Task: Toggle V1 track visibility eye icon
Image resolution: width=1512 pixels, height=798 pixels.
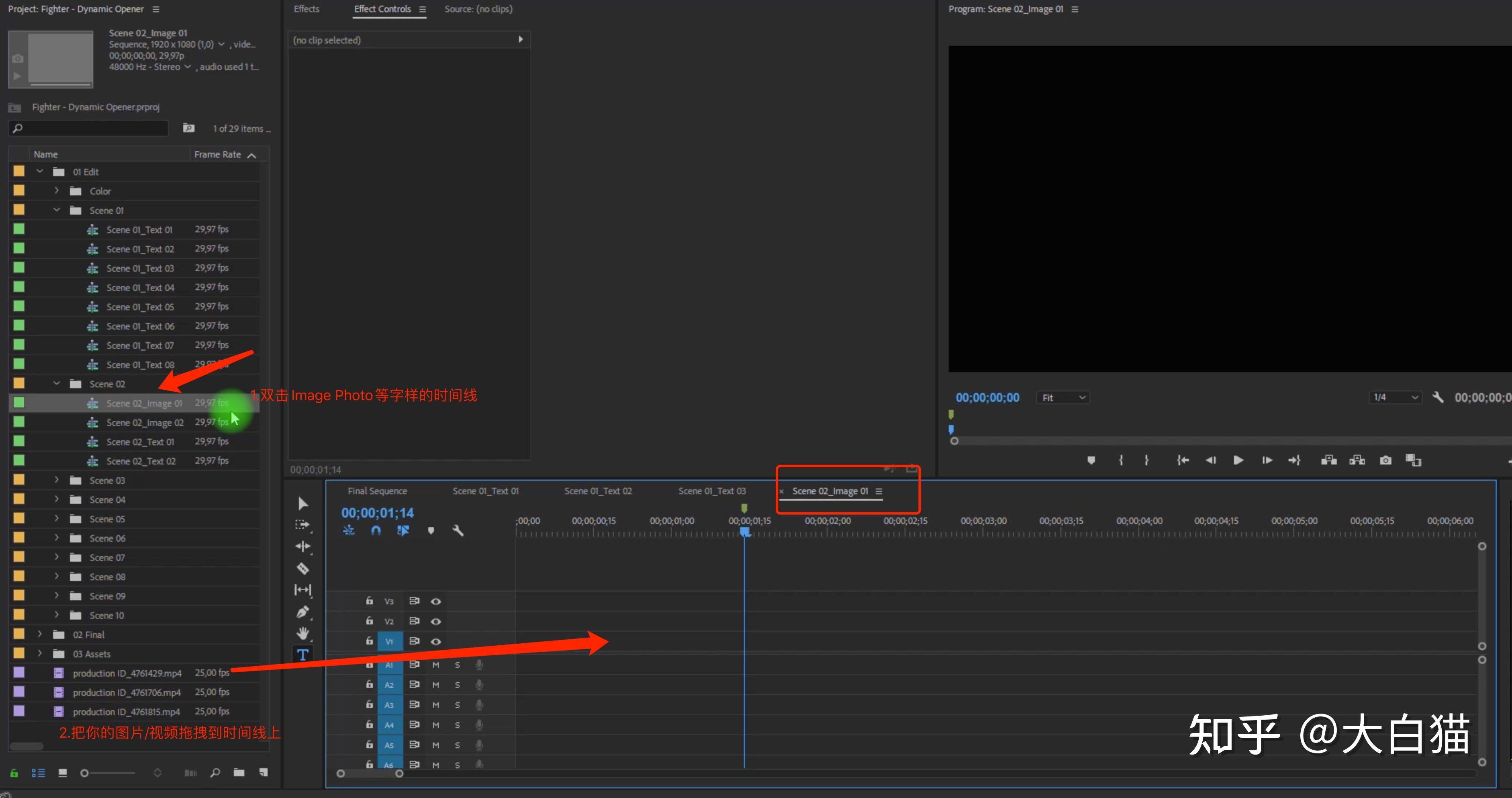Action: pyautogui.click(x=436, y=641)
